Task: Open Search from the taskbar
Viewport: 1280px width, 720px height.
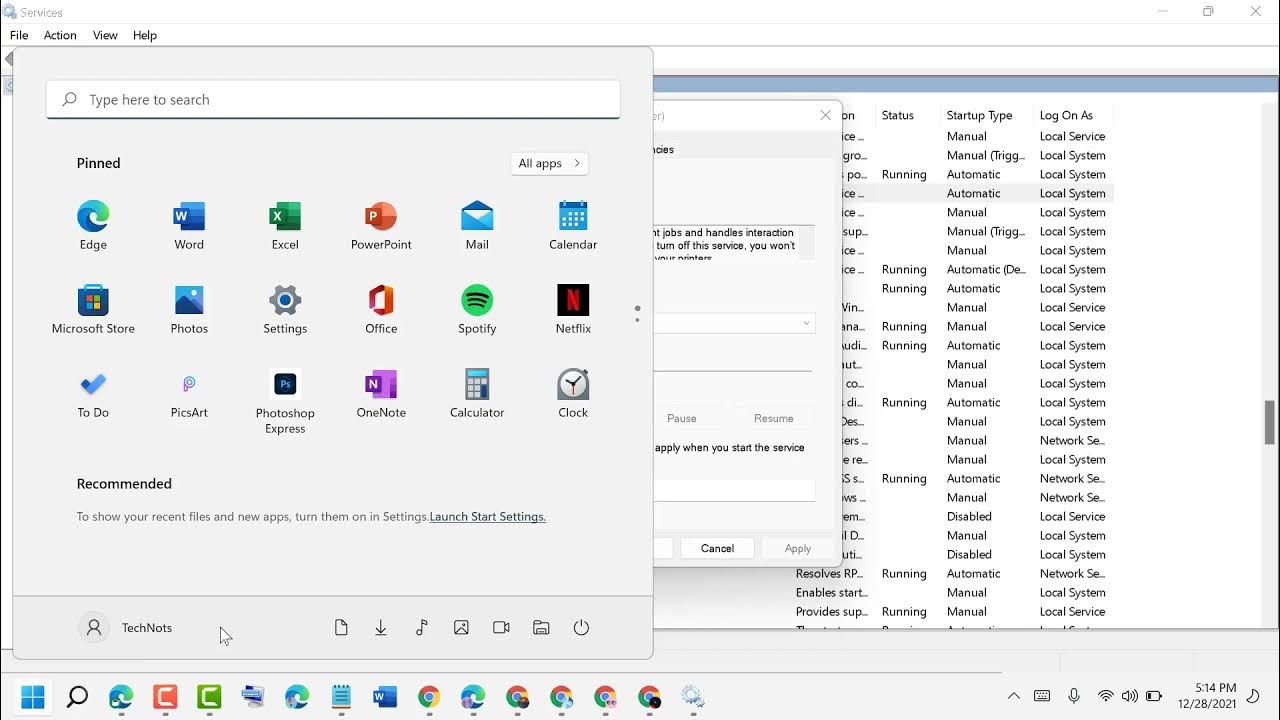Action: pyautogui.click(x=77, y=696)
